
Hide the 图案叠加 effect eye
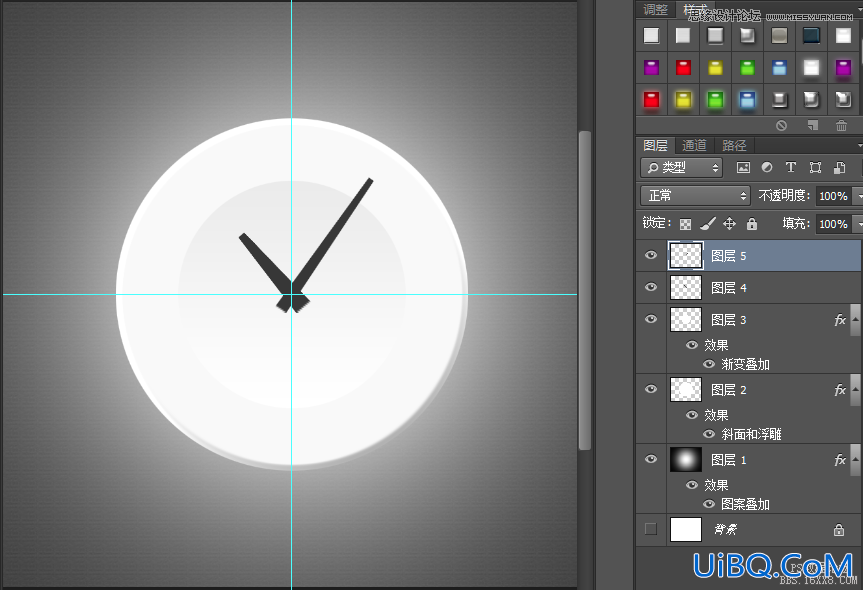709,504
